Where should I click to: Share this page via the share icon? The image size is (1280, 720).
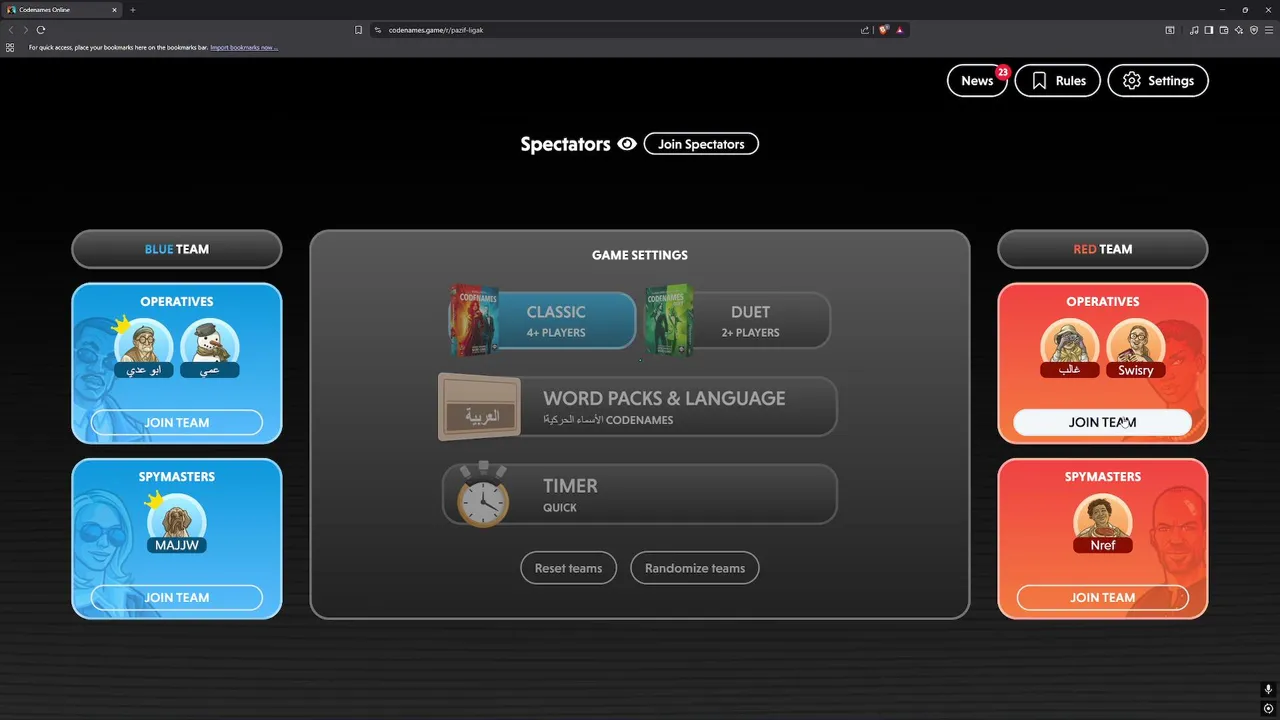865,30
